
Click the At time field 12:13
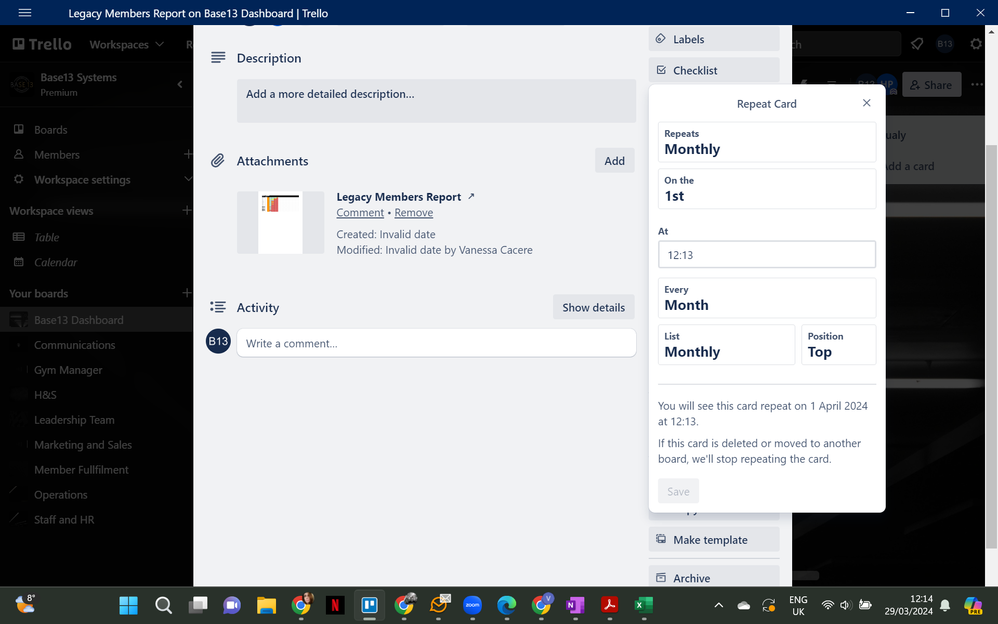pos(766,255)
